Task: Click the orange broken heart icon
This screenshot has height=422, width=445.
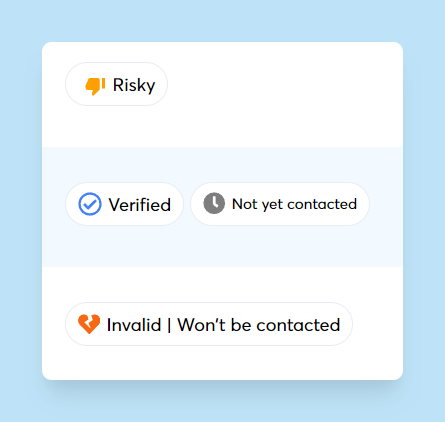Action: [89, 324]
